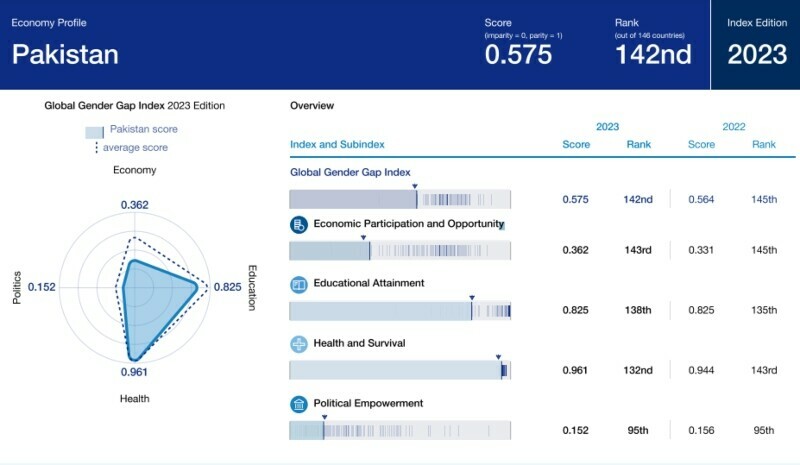Click the Educational Attainment book icon
800x465 pixels.
click(299, 284)
